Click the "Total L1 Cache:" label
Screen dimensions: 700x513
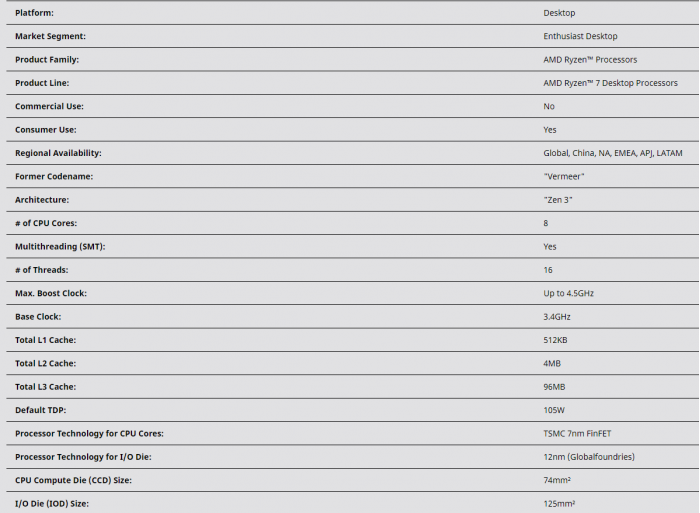click(45, 340)
